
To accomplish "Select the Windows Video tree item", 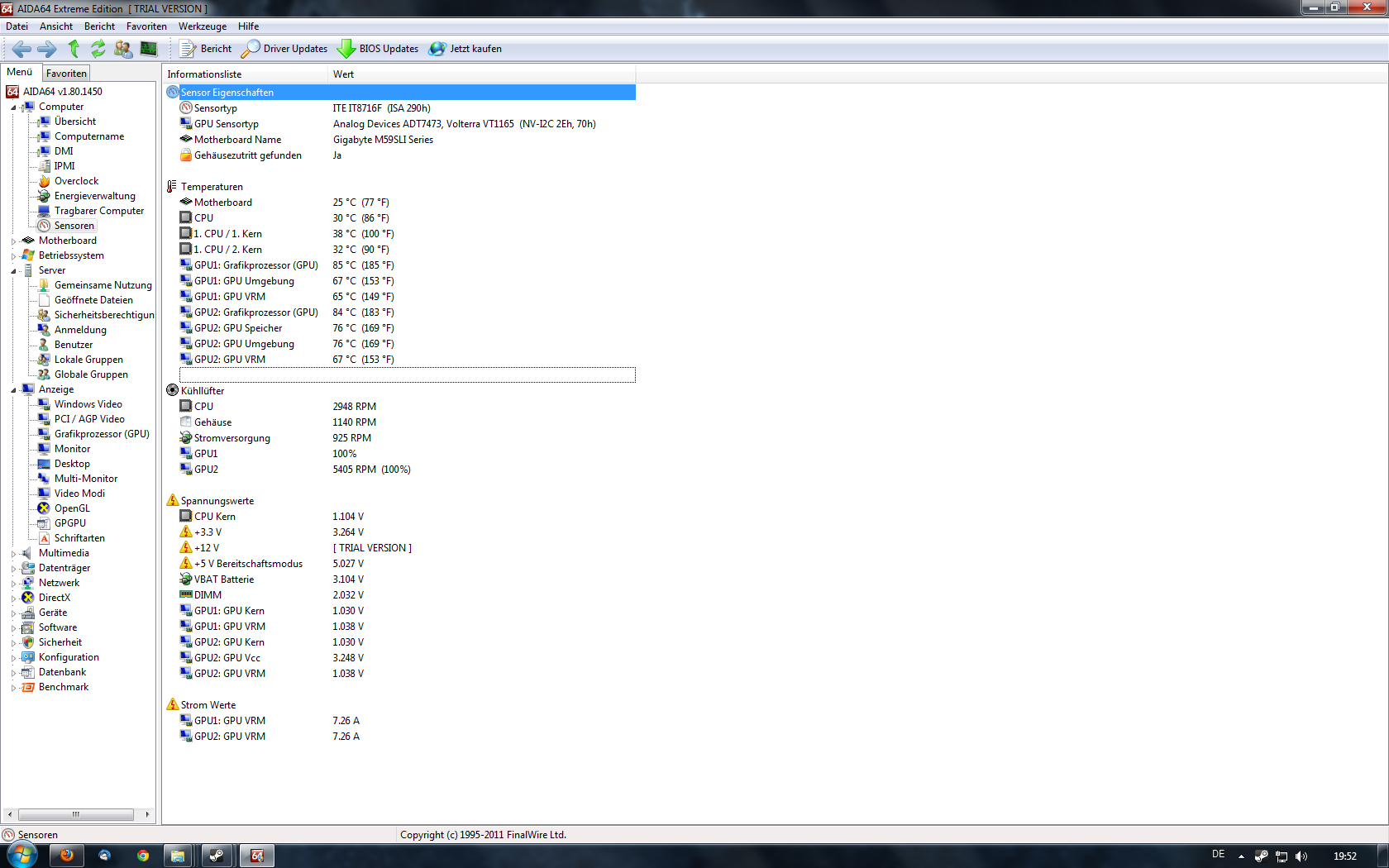I will [x=88, y=404].
